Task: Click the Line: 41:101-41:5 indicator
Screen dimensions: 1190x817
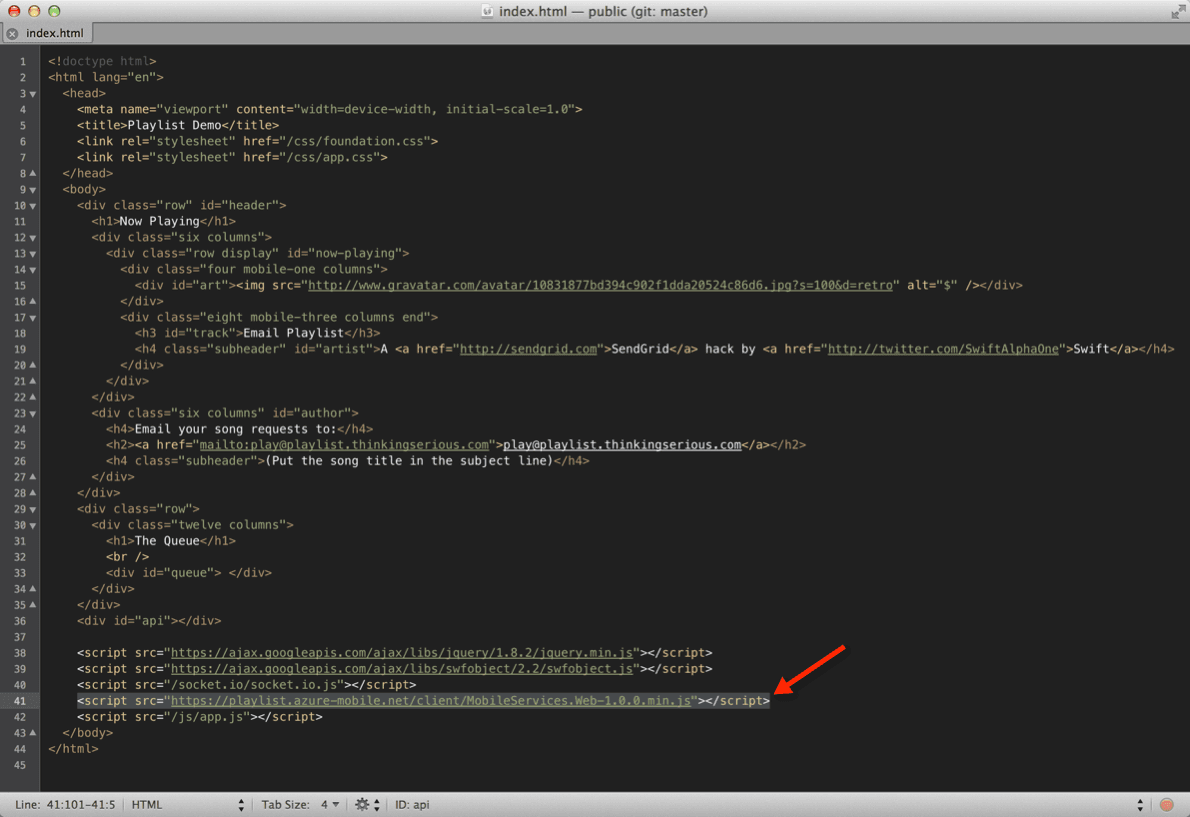Action: 65,803
